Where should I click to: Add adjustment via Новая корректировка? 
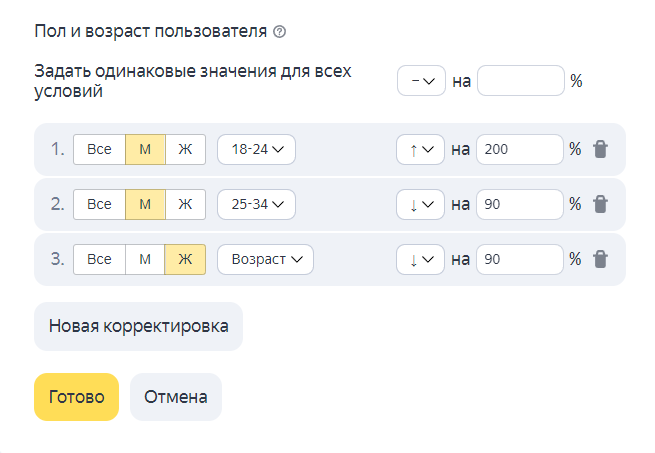[138, 326]
